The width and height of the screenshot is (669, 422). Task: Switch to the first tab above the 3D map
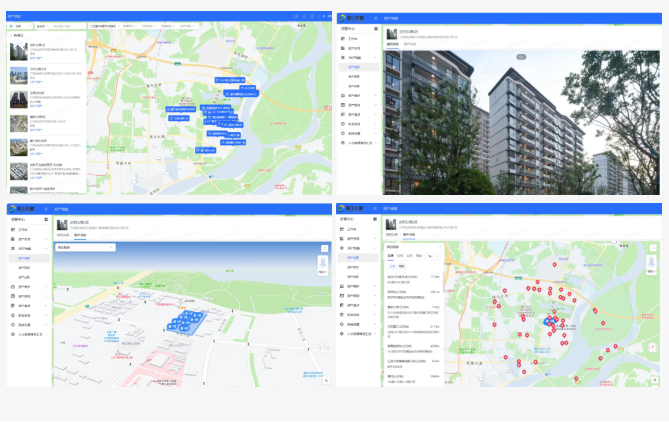point(63,235)
